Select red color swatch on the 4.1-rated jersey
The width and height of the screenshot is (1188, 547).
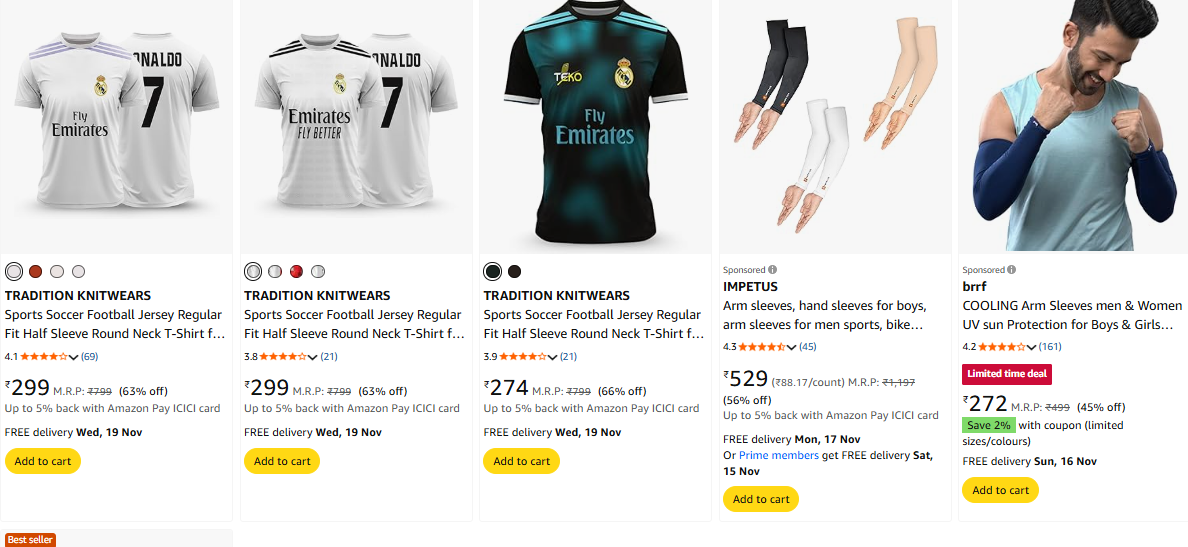[35, 271]
